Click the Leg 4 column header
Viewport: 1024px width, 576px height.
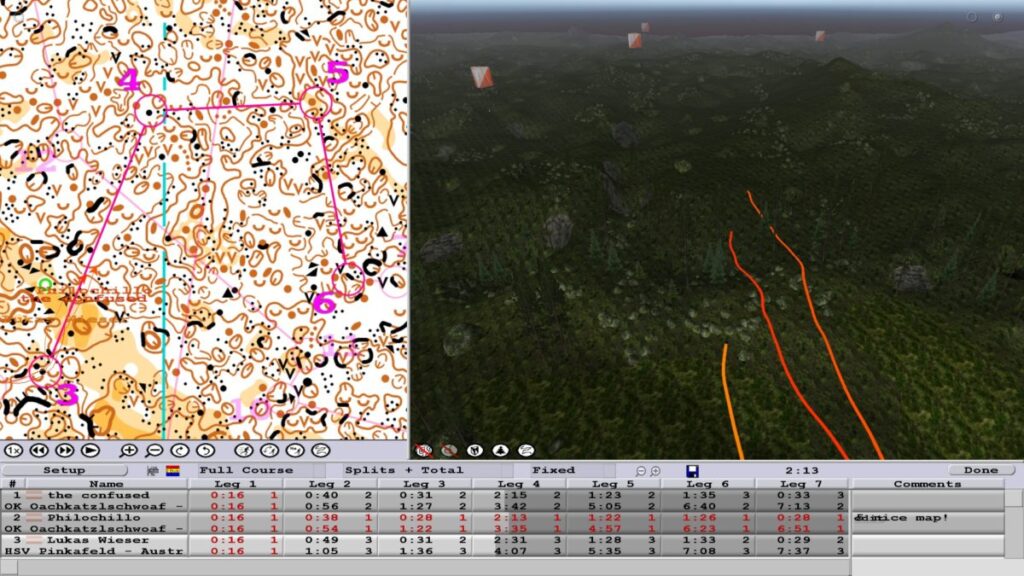pos(519,484)
